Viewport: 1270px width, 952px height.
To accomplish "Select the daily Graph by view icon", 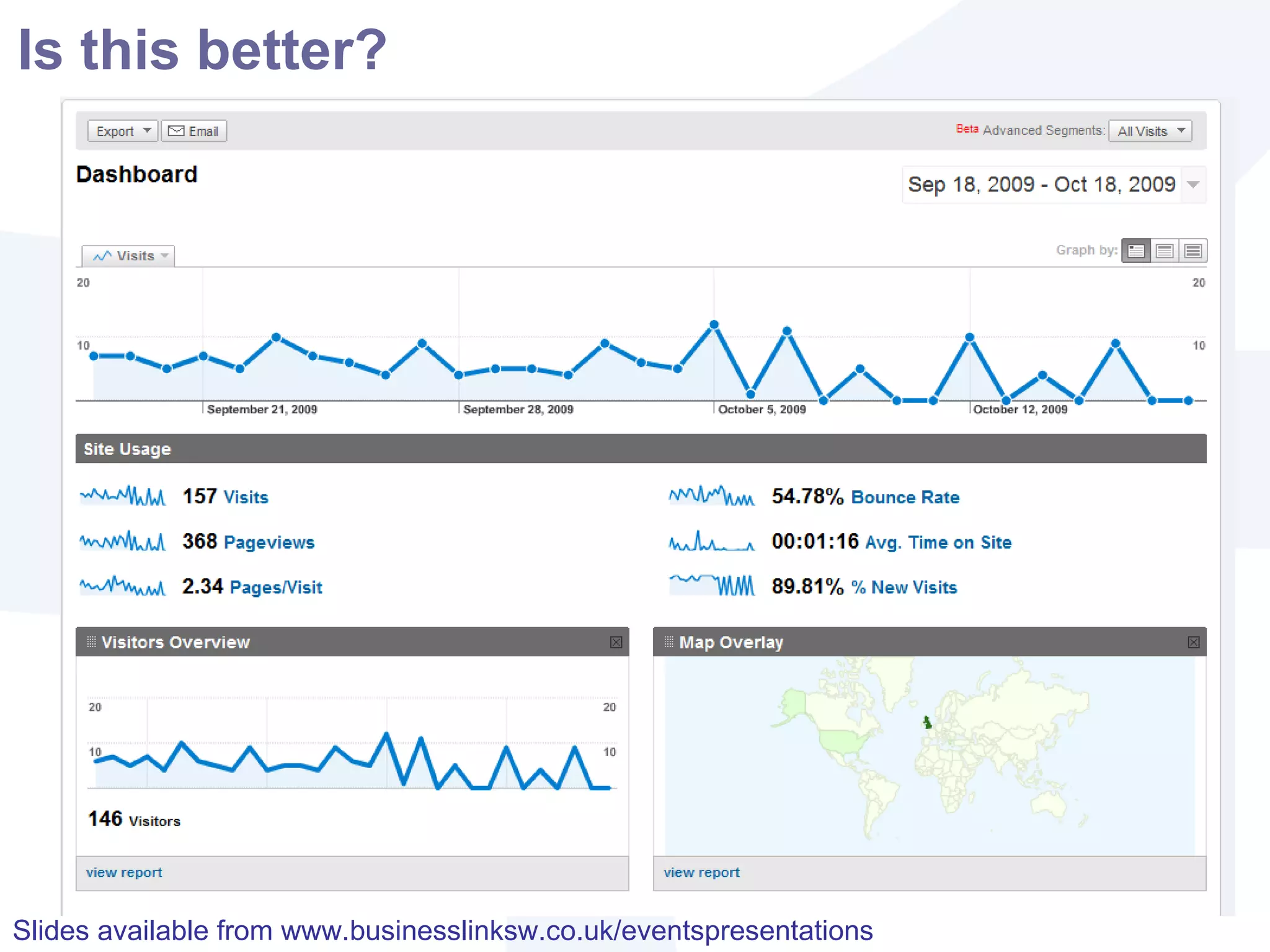I will (1136, 250).
